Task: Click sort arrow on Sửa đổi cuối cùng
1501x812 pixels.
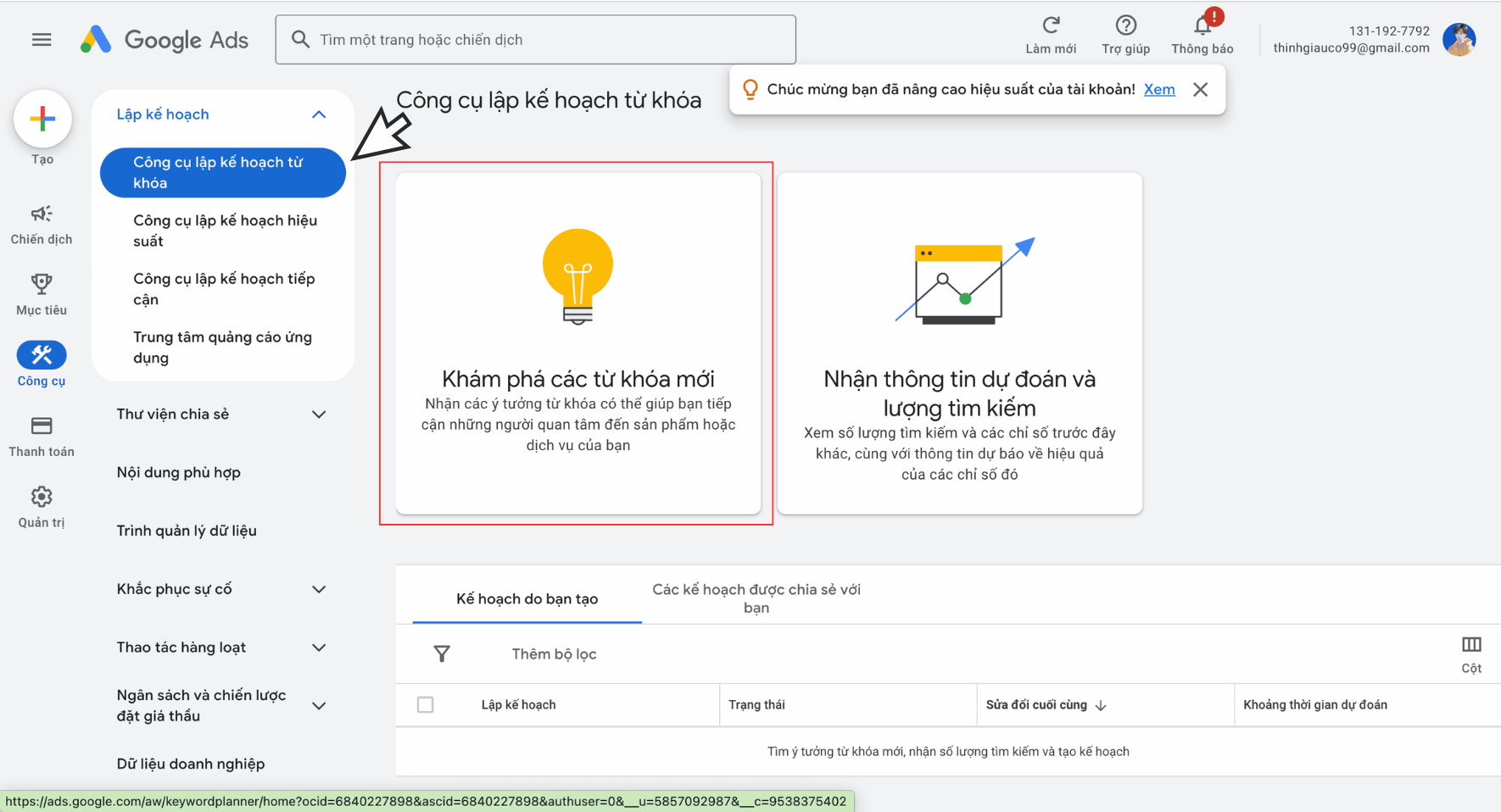Action: (x=1101, y=705)
